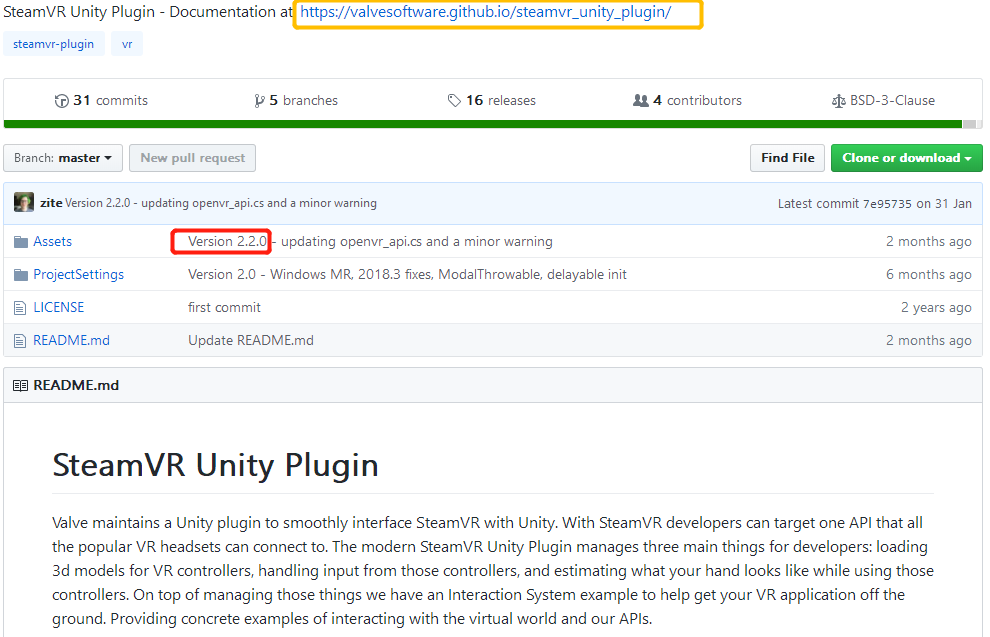990x637 pixels.
Task: Open the ProjectSettings folder
Action: tap(78, 275)
